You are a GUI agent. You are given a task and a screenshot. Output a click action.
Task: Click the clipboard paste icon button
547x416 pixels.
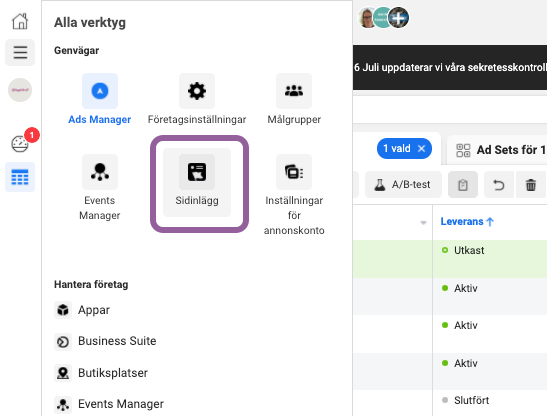(463, 185)
